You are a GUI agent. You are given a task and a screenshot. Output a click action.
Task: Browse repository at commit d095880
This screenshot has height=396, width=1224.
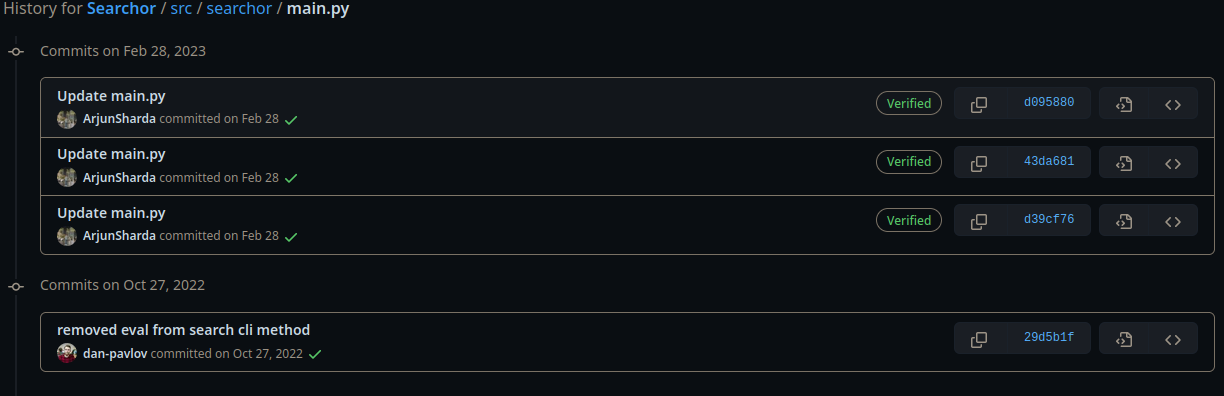(x=1173, y=103)
